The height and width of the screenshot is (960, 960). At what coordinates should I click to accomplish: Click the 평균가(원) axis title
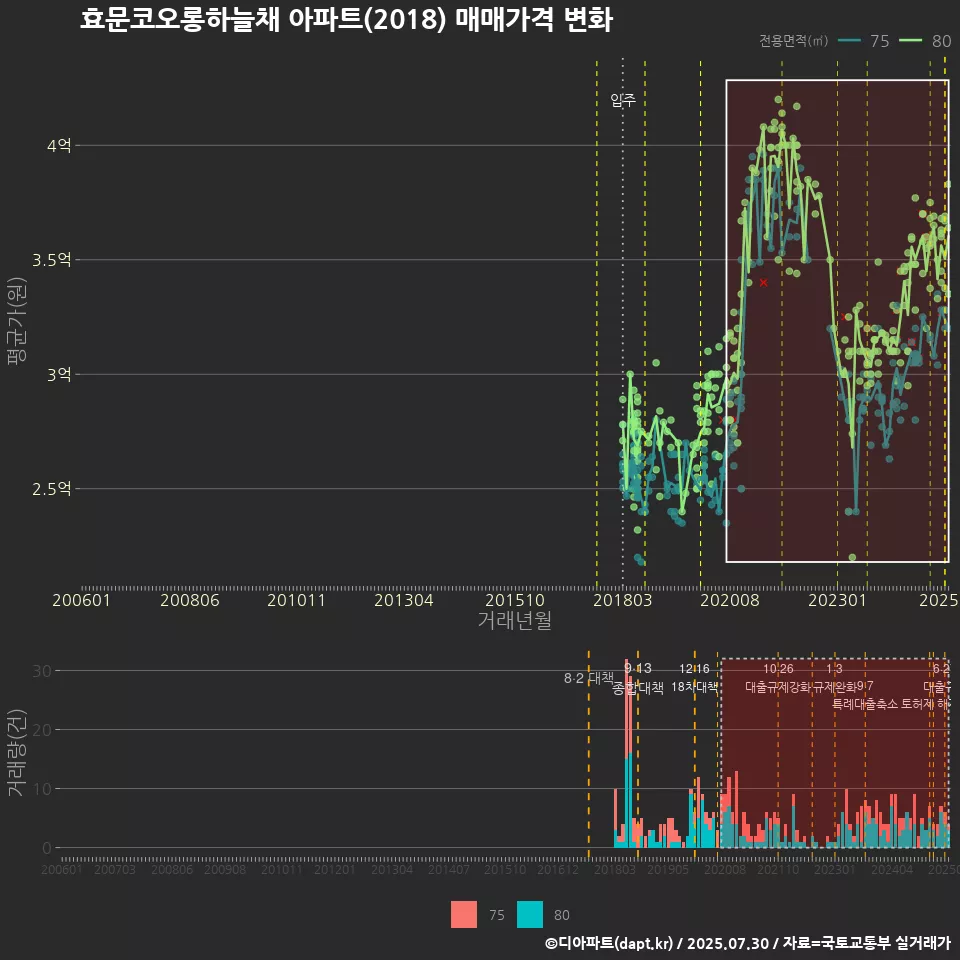pyautogui.click(x=17, y=321)
